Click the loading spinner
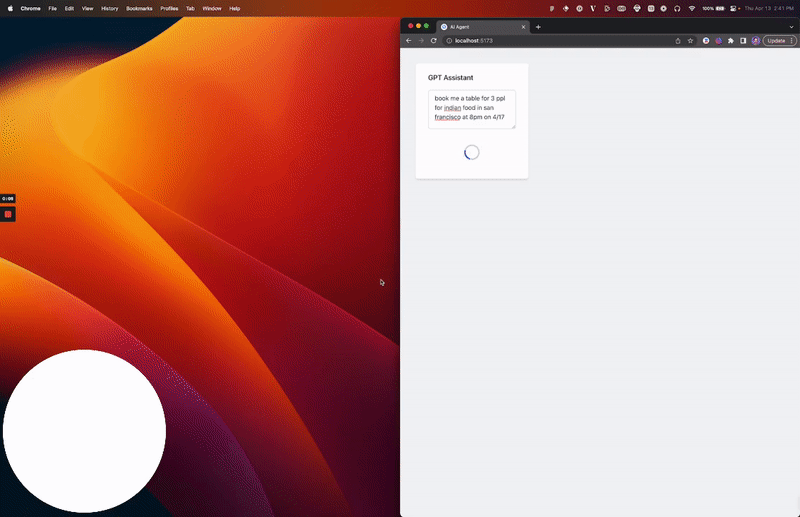800x517 pixels. [x=471, y=152]
